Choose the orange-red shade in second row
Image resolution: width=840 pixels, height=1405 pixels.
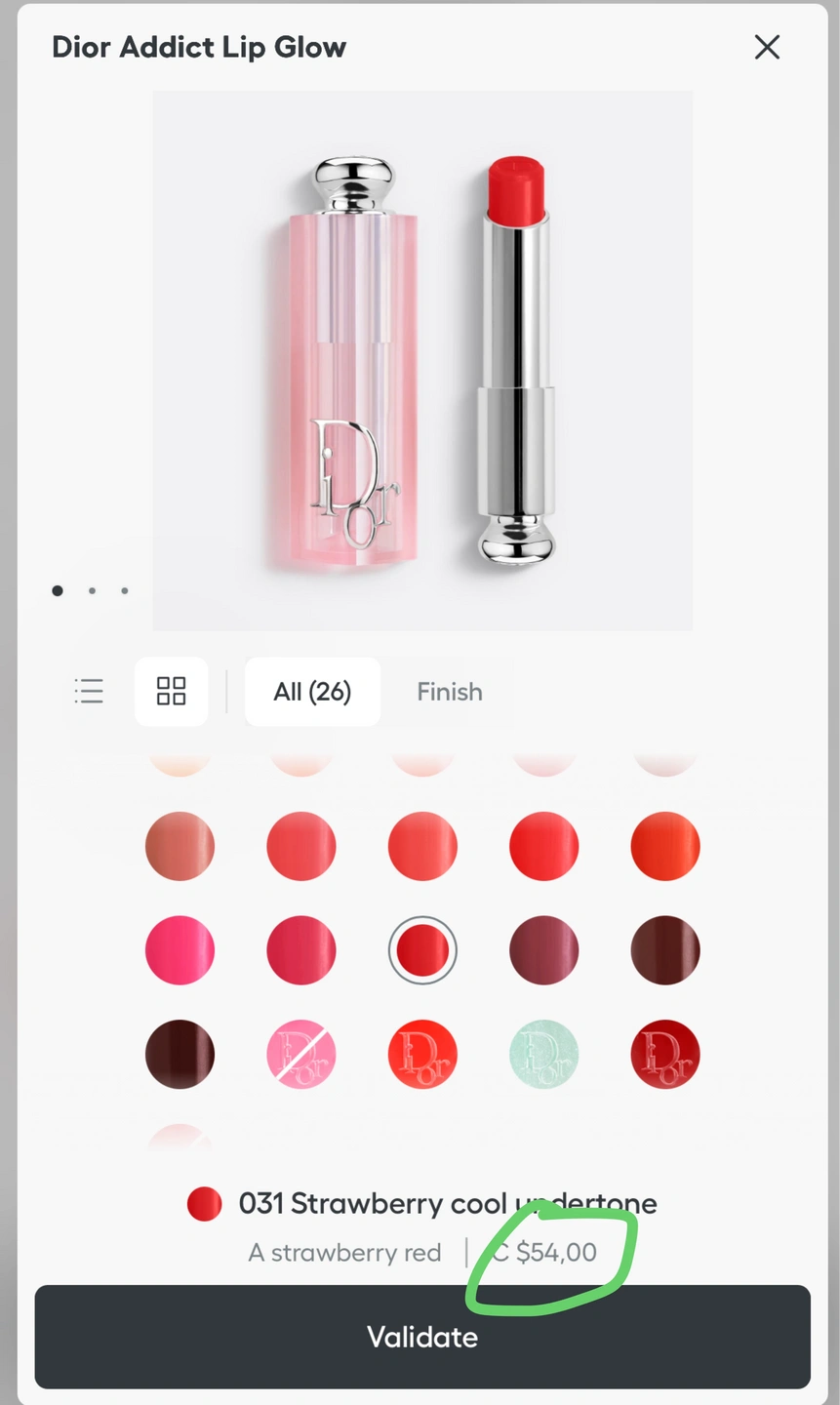(x=665, y=845)
